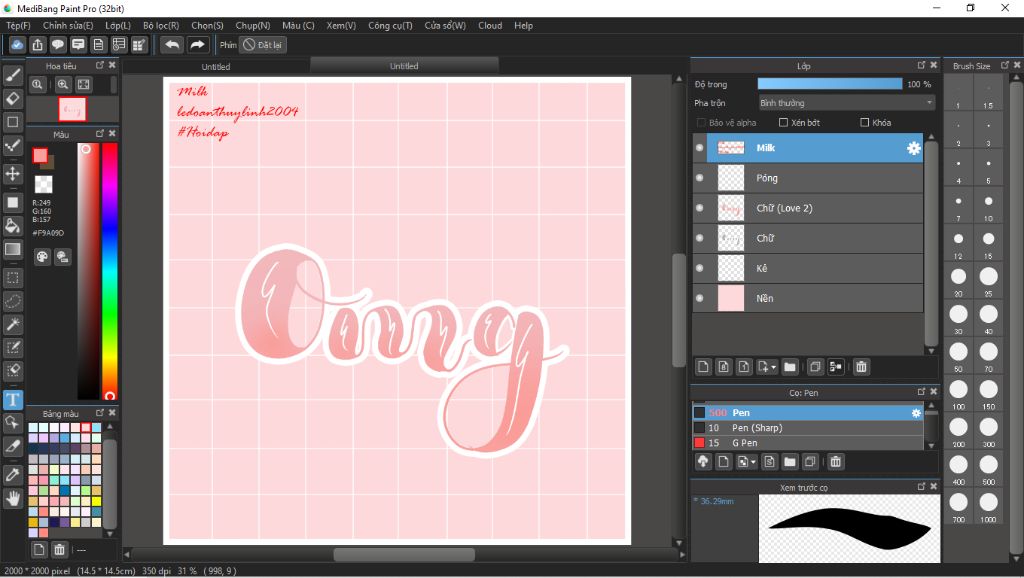Viewport: 1024px width, 578px height.
Task: Open the Chỉnh sửa(E) menu
Action: [68, 25]
